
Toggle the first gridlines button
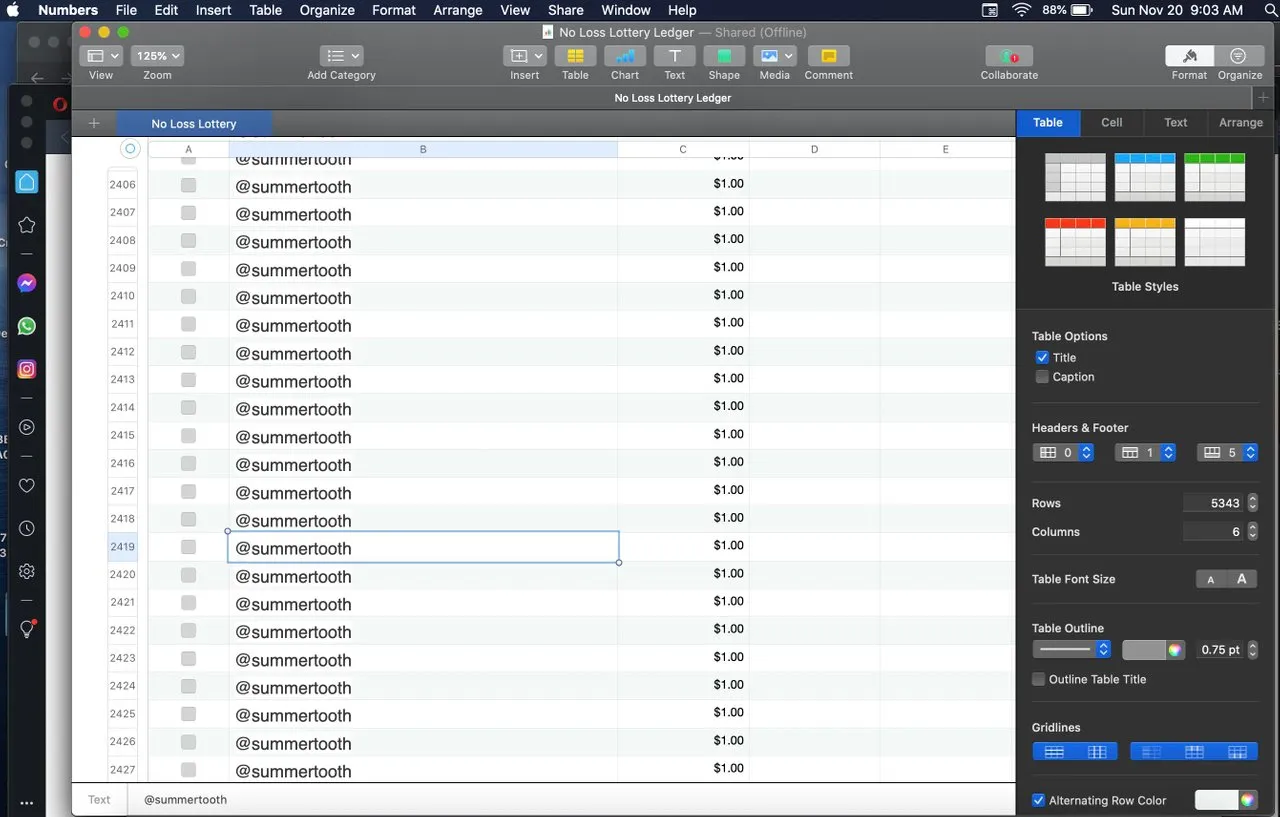tap(1054, 752)
